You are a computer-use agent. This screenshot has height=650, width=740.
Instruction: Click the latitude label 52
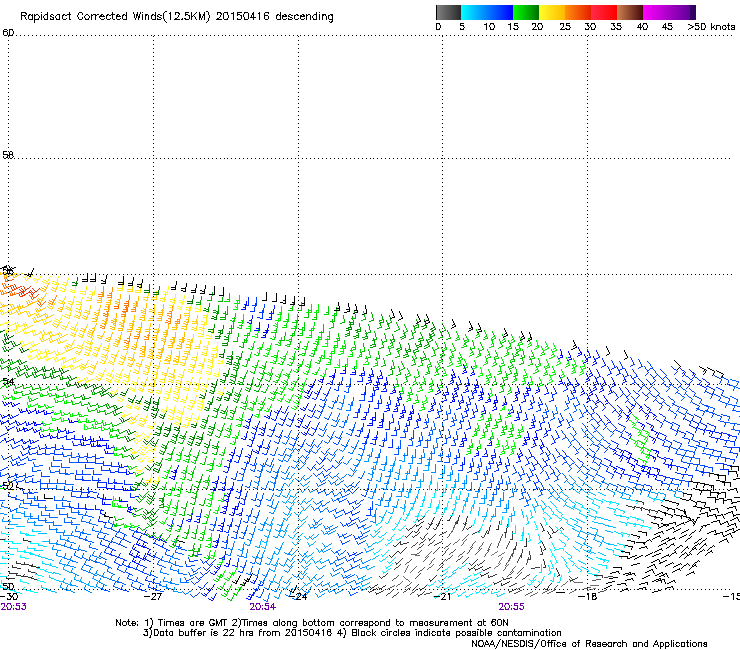[x=8, y=486]
